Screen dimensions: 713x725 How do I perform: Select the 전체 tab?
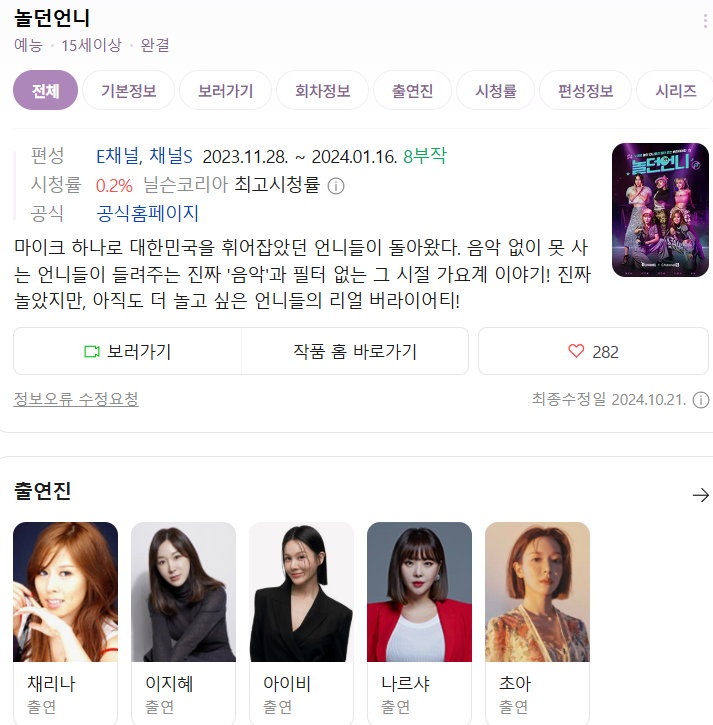coord(45,90)
